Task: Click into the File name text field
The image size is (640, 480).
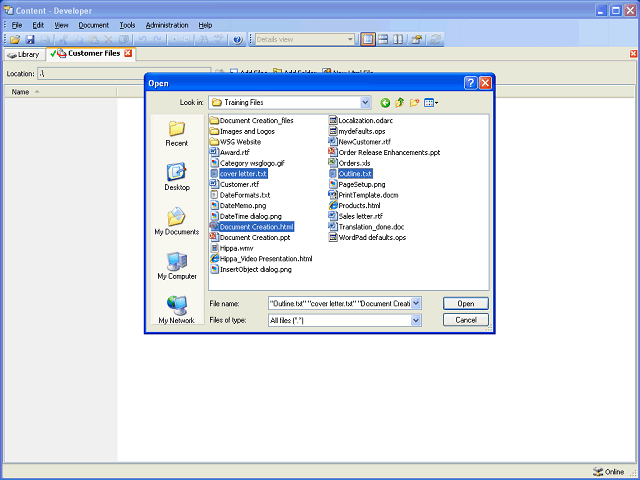Action: [x=340, y=303]
